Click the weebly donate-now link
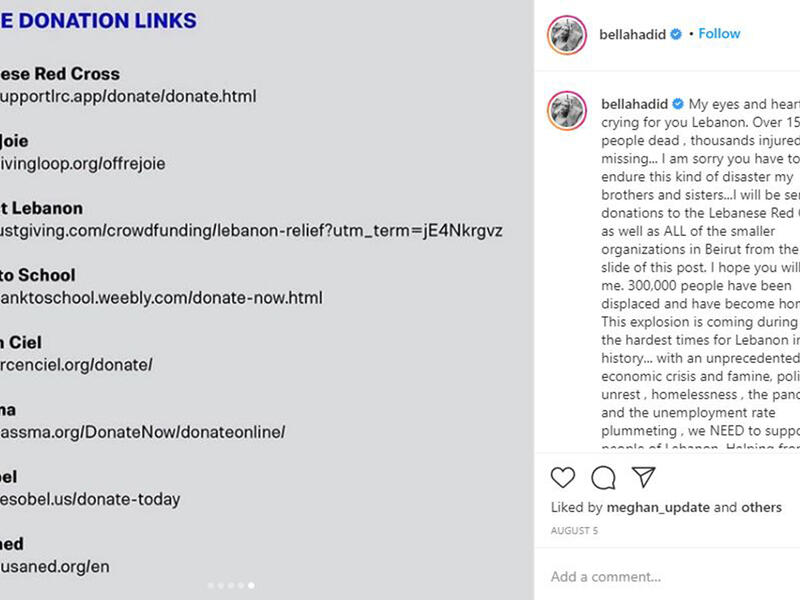The image size is (800, 600). click(x=160, y=297)
